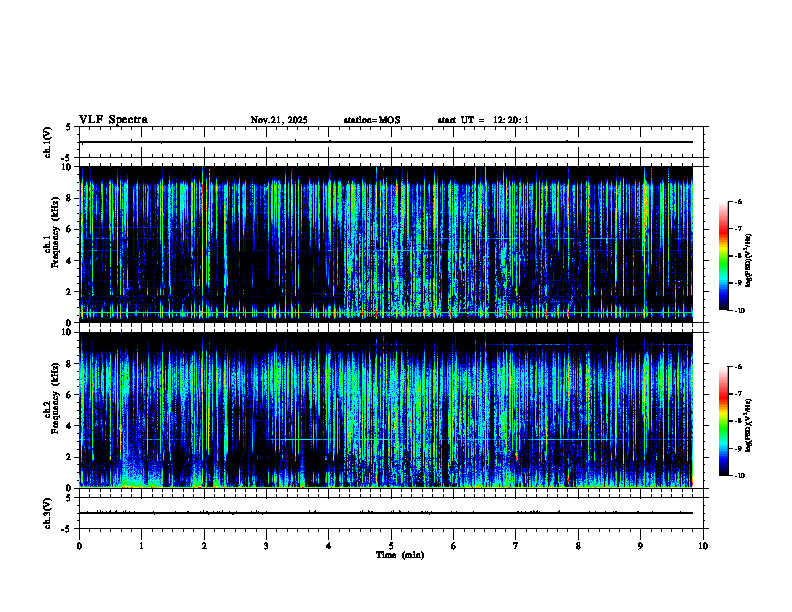Image resolution: width=792 pixels, height=612 pixels.
Task: Click the time axis tick label "1"
Action: [141, 546]
